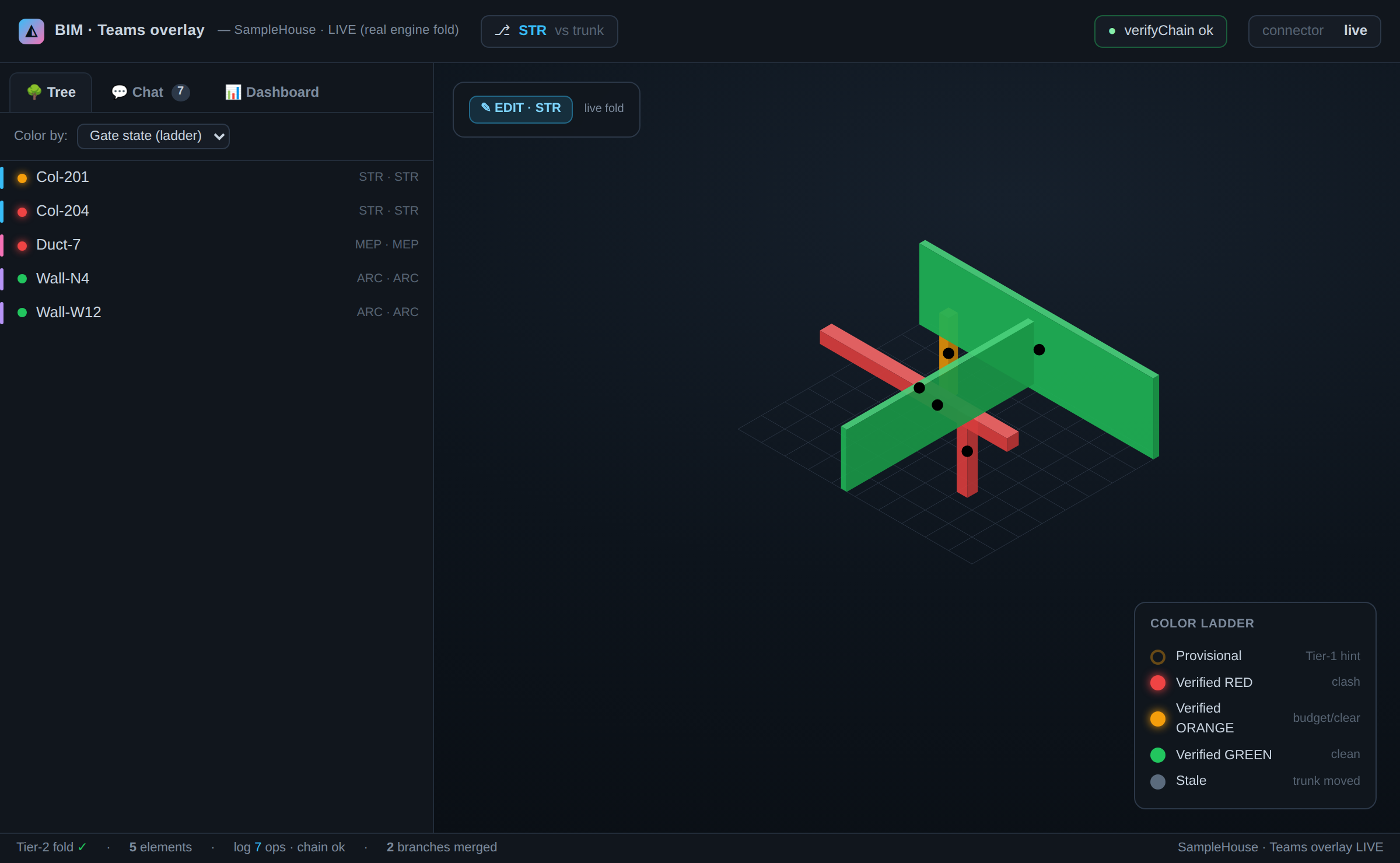Switch to the Chat tab
Viewport: 1400px width, 863px height.
[x=150, y=92]
